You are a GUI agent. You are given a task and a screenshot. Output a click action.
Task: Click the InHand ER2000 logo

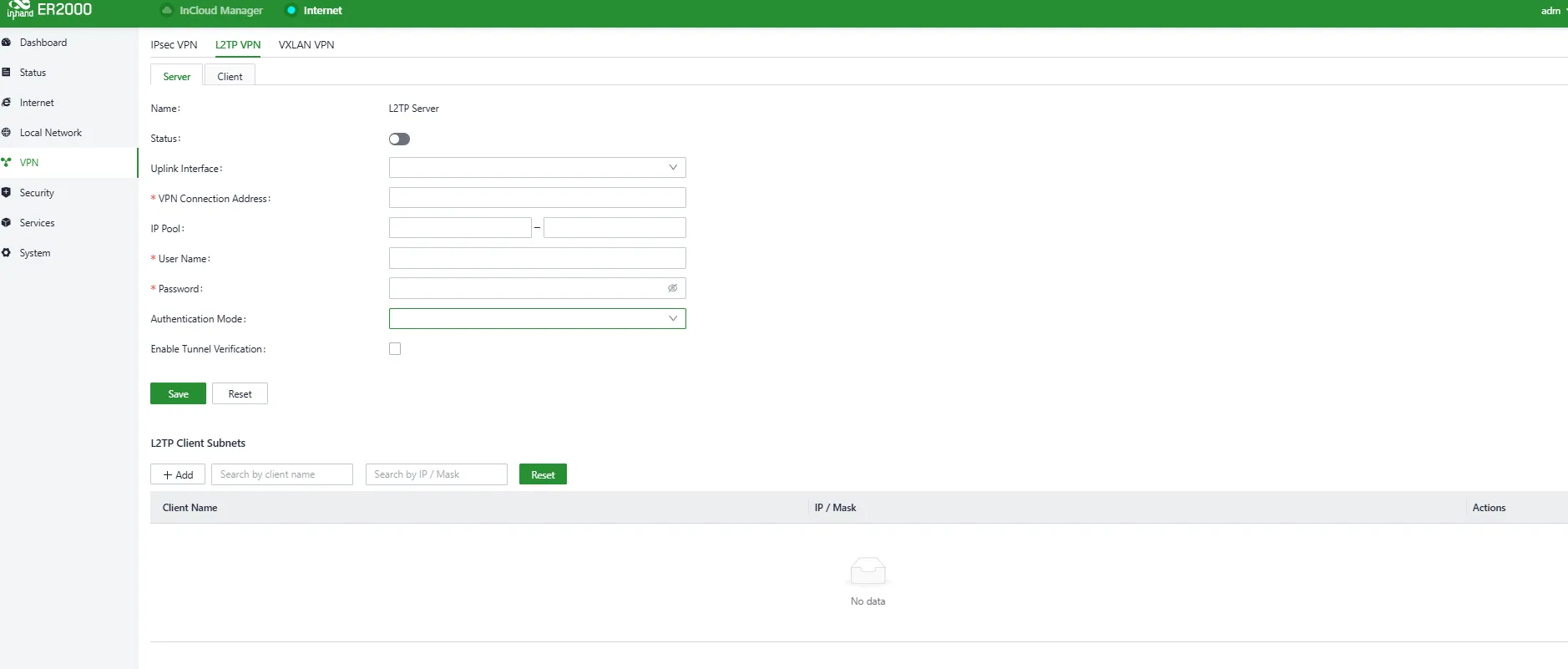[48, 10]
